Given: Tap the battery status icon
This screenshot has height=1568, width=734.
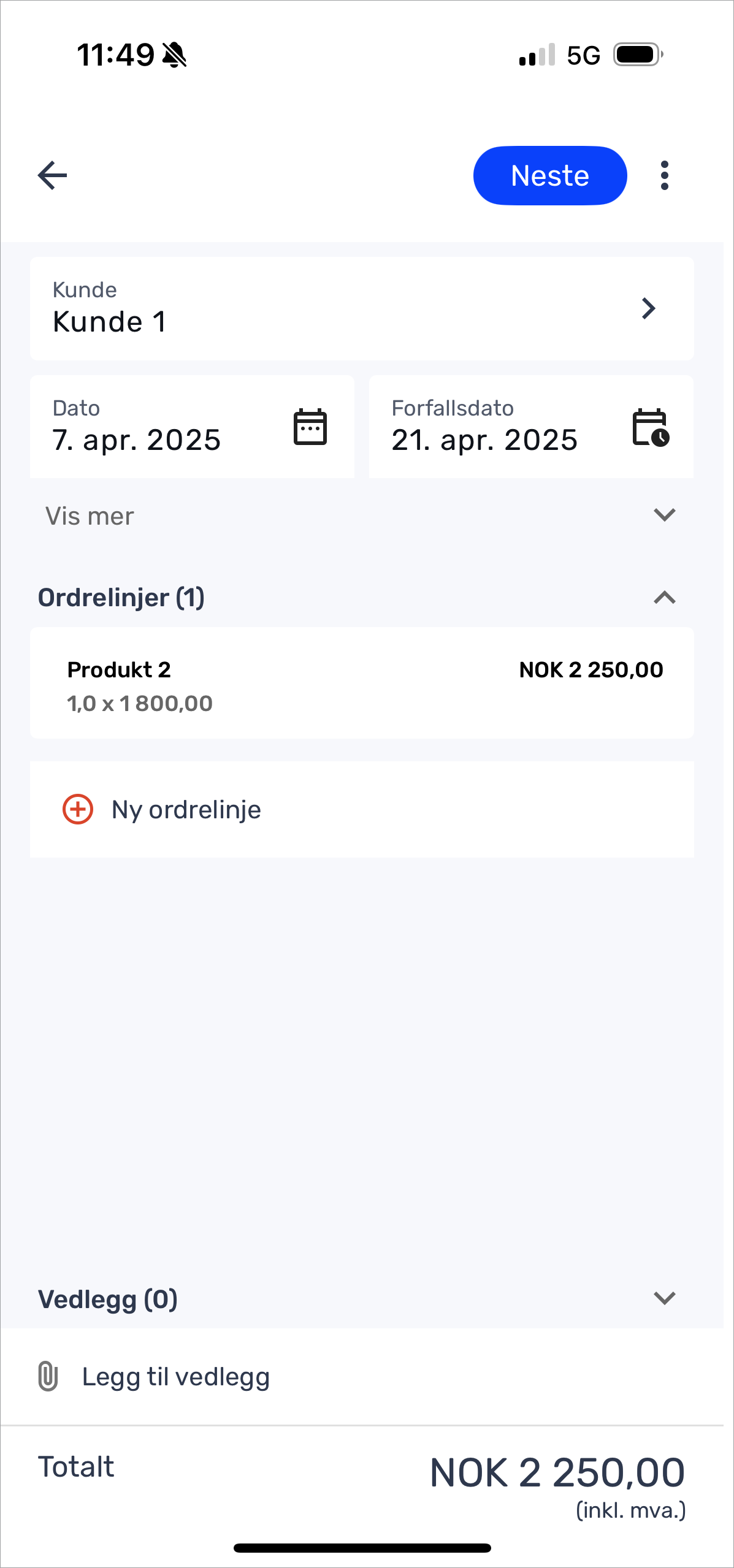Looking at the screenshot, I should (638, 55).
